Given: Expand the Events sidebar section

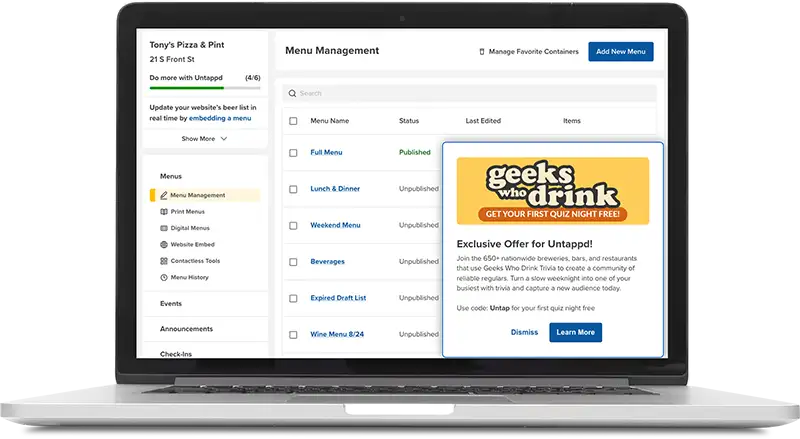Looking at the screenshot, I should [x=171, y=304].
